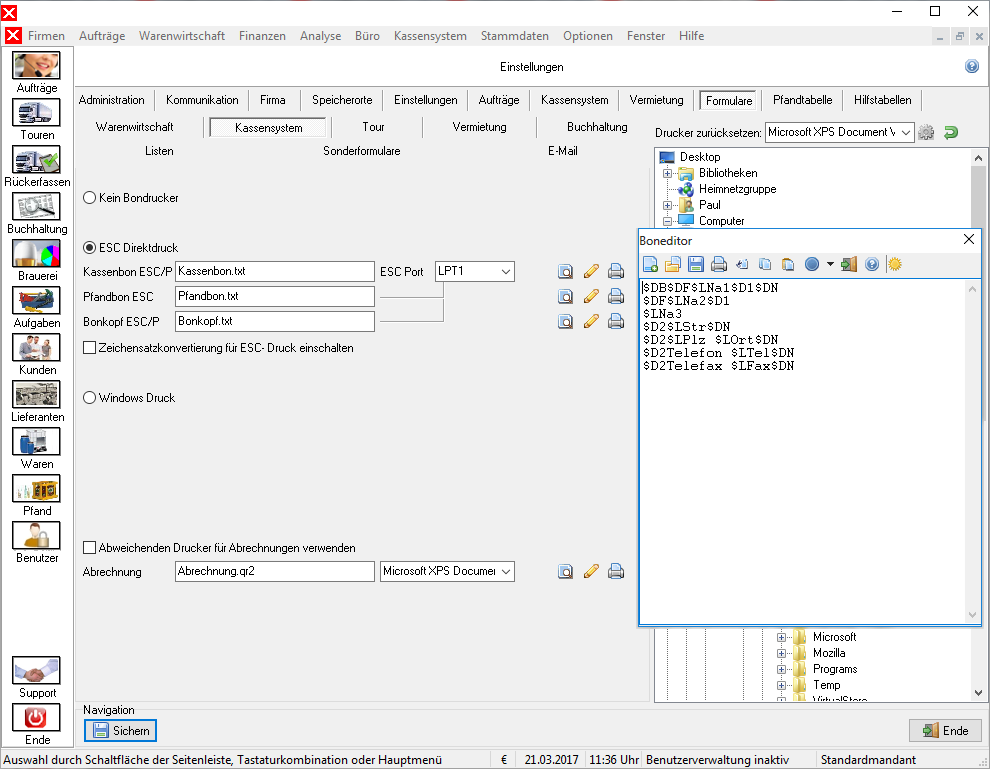The height and width of the screenshot is (769, 990).
Task: Click inside the Boneditor text area
Action: (x=802, y=450)
